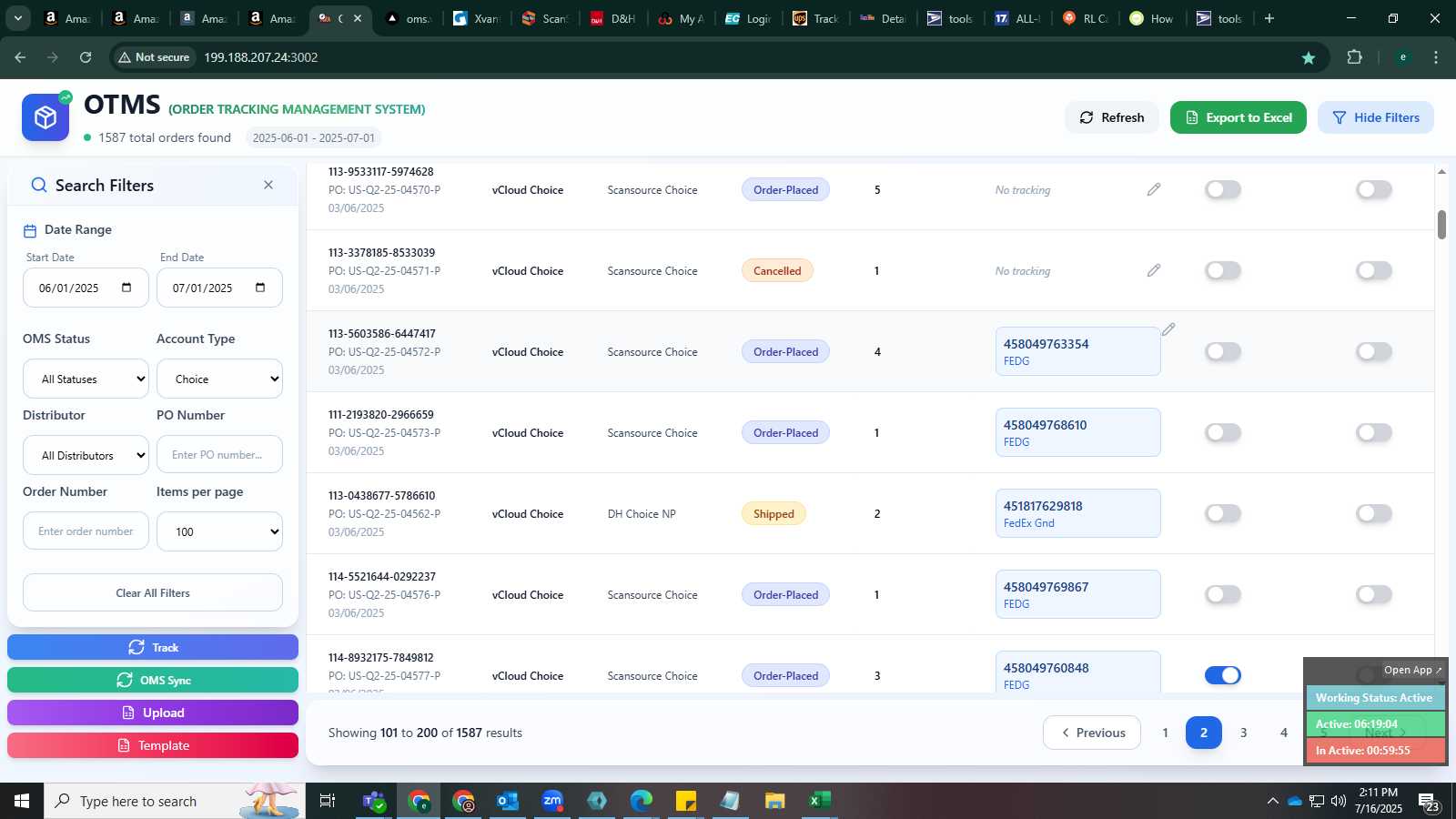
Task: Bookmark star icon in address bar
Action: 1309,57
